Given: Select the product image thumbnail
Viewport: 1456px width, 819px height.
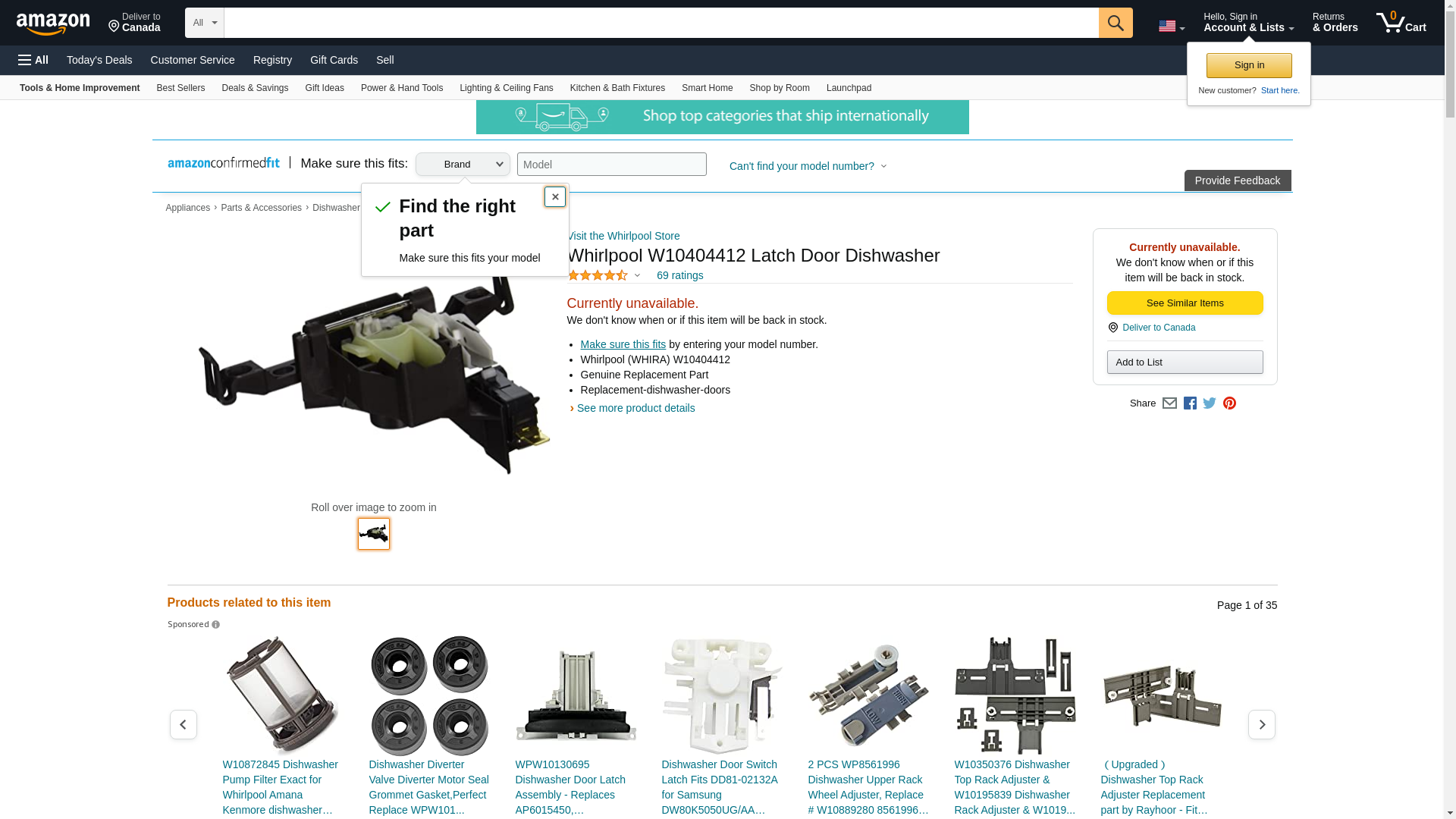Looking at the screenshot, I should (374, 534).
